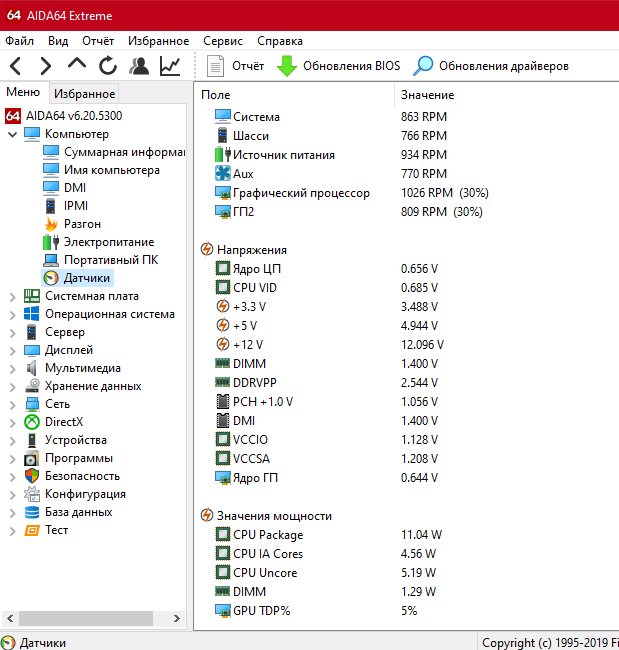
Task: Expand the Операционная система node
Action: (x=12, y=314)
